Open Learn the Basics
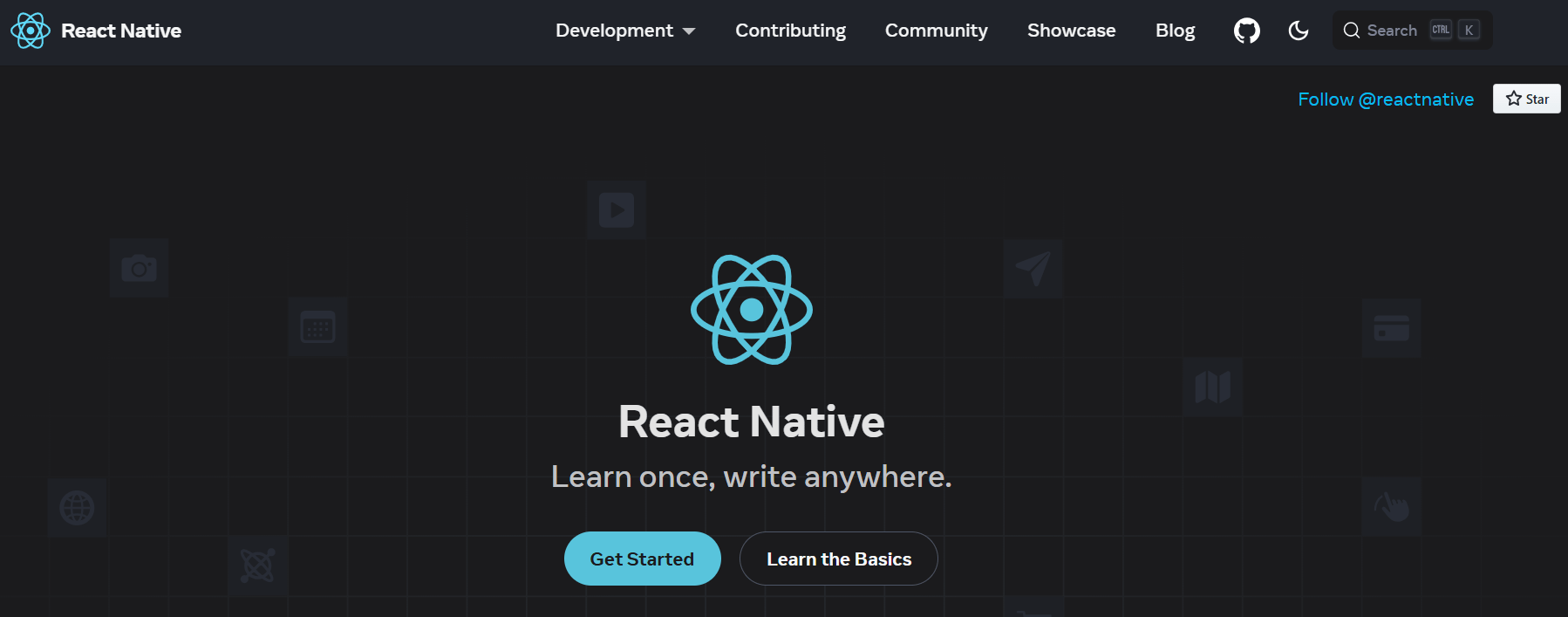The image size is (1568, 617). point(839,559)
